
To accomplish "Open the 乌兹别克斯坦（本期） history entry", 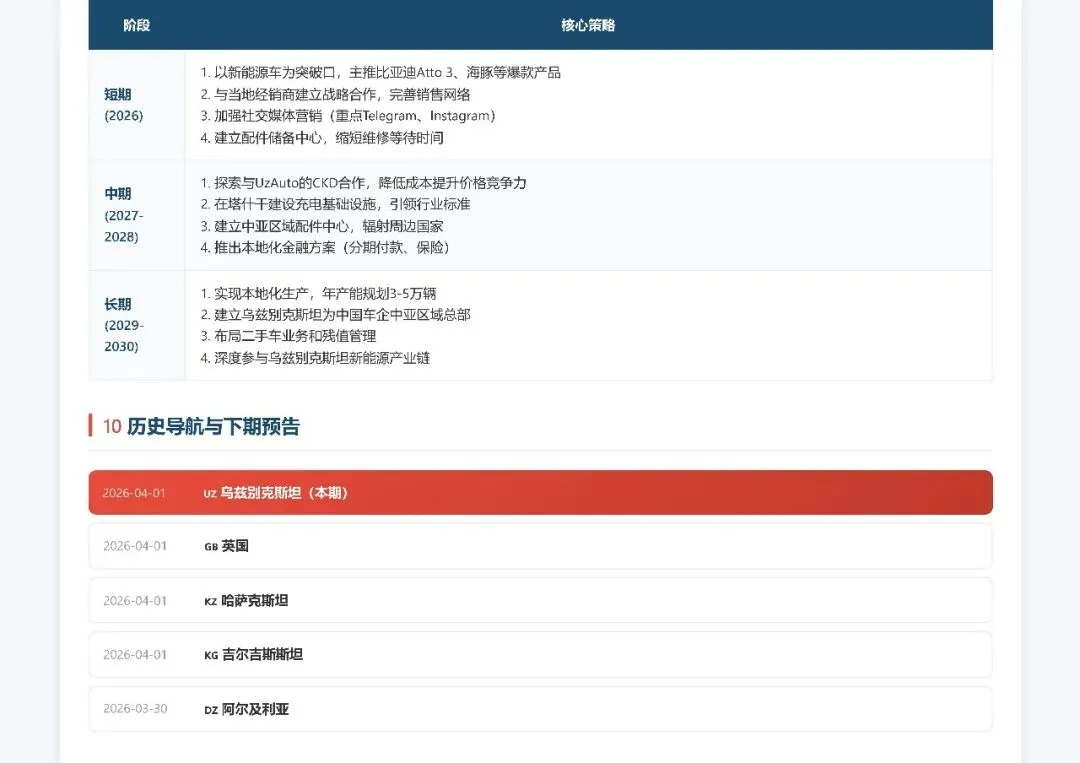I will [541, 492].
